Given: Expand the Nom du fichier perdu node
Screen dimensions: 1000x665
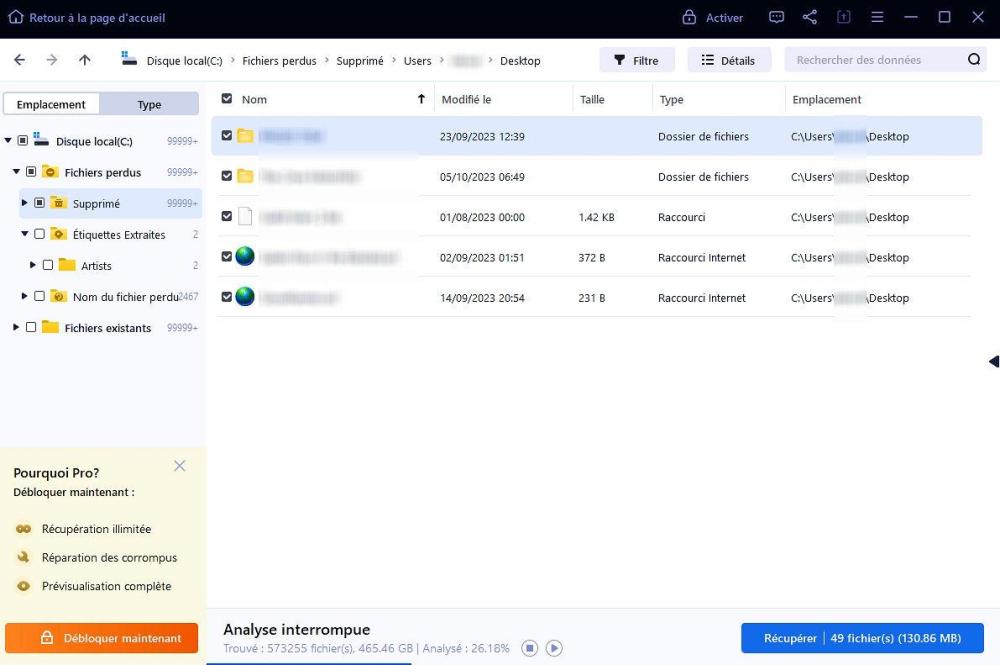Looking at the screenshot, I should point(24,296).
